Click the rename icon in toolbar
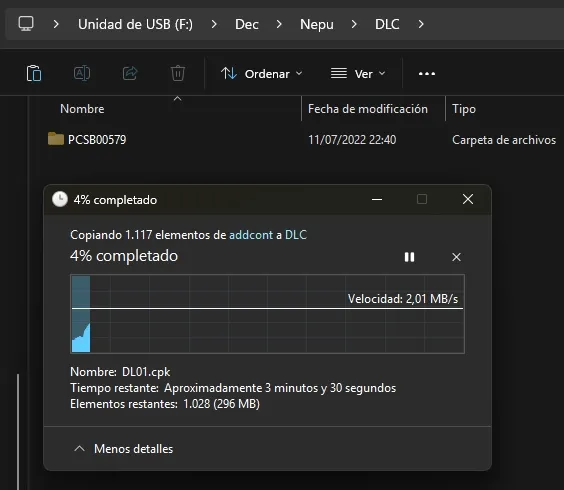564x490 pixels. pos(82,73)
